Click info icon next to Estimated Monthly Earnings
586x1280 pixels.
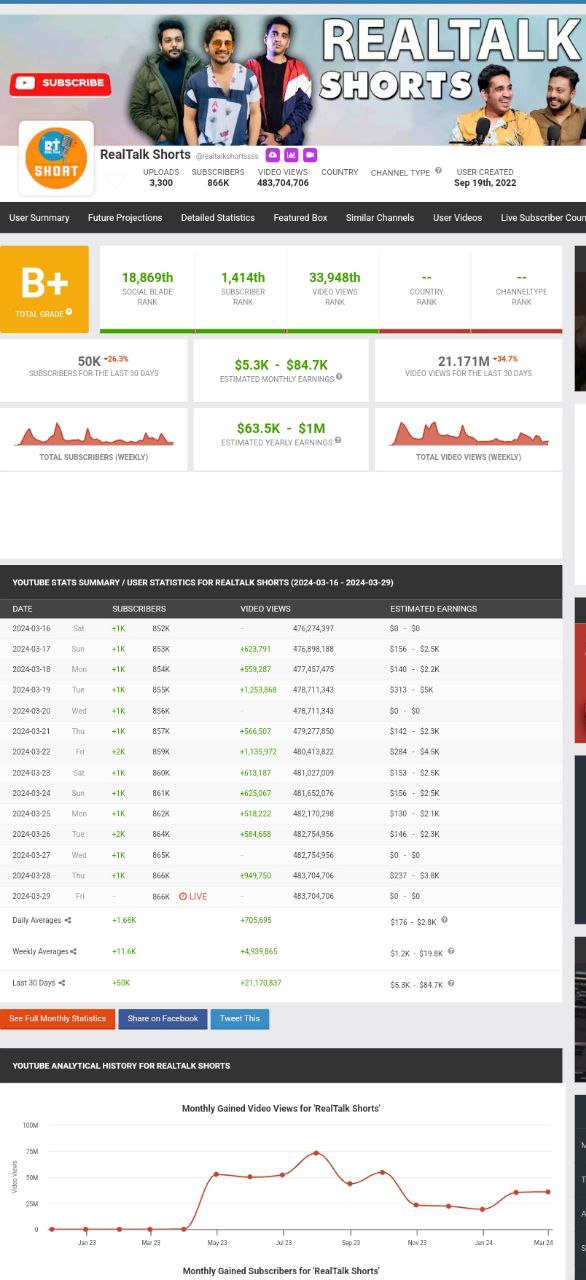[339, 377]
